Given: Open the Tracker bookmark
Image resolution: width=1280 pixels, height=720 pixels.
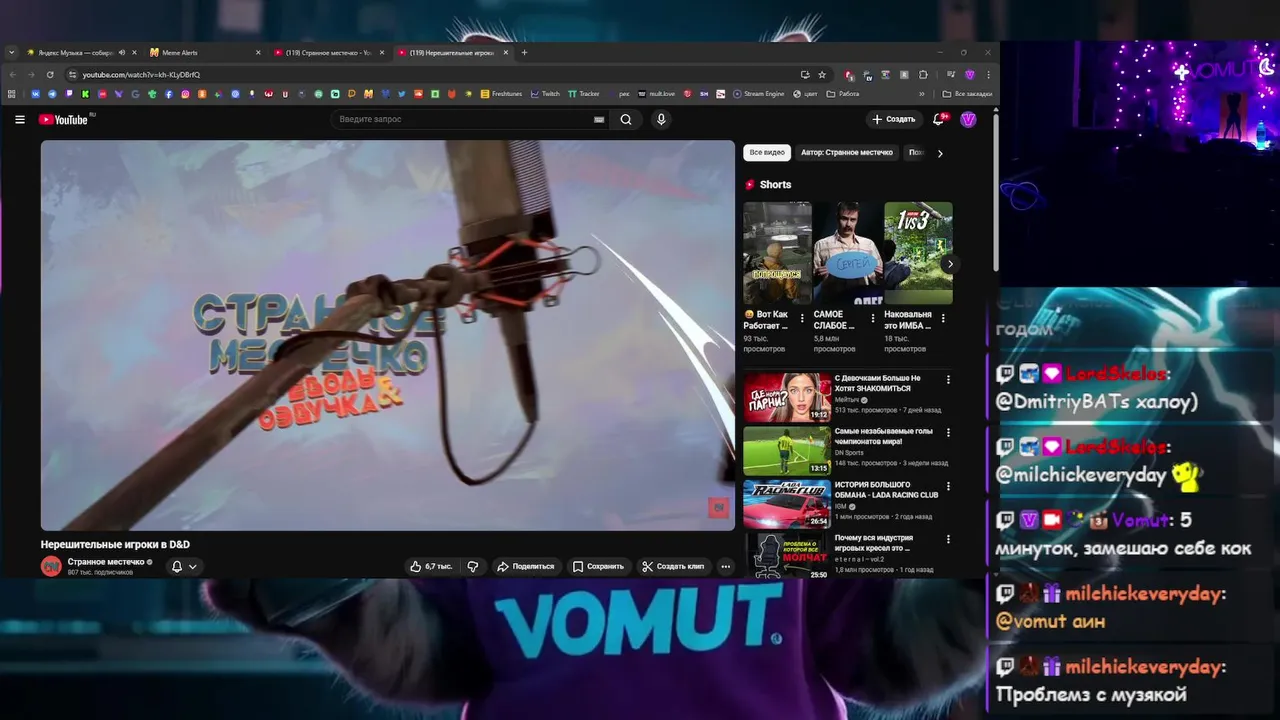Looking at the screenshot, I should tap(584, 94).
